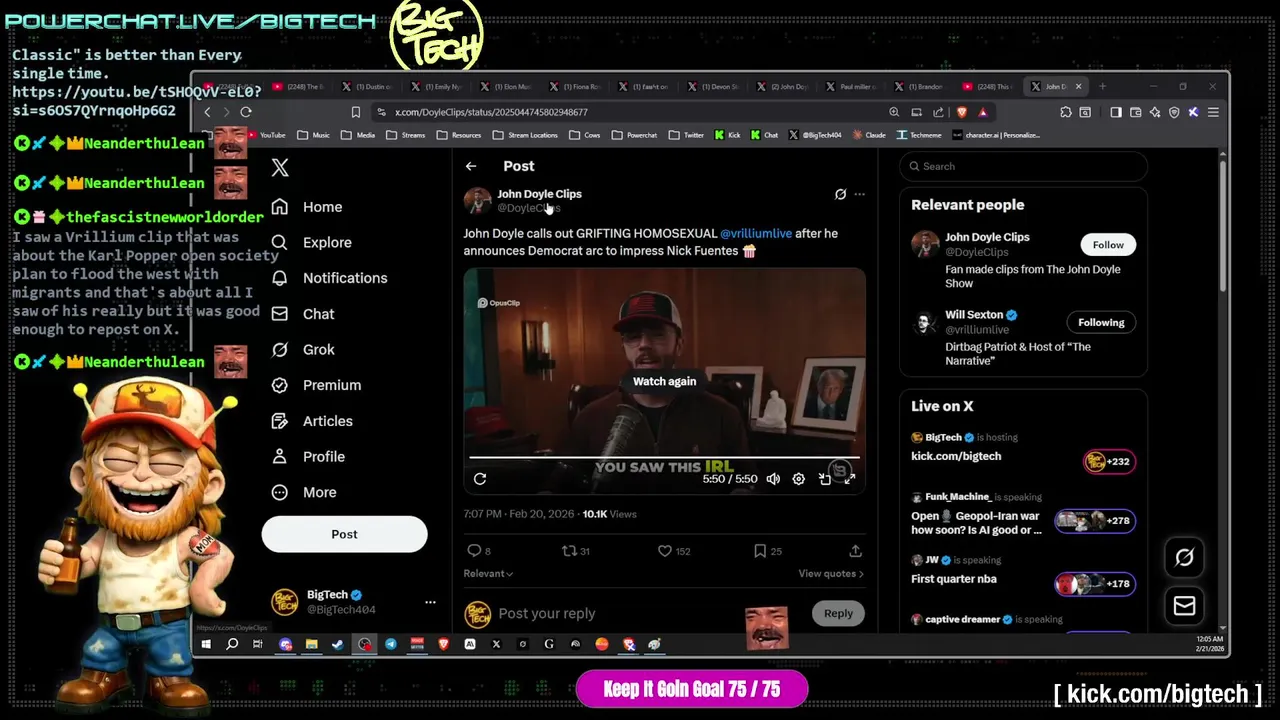
Task: Open the Techmeme bookmark
Action: 919,135
